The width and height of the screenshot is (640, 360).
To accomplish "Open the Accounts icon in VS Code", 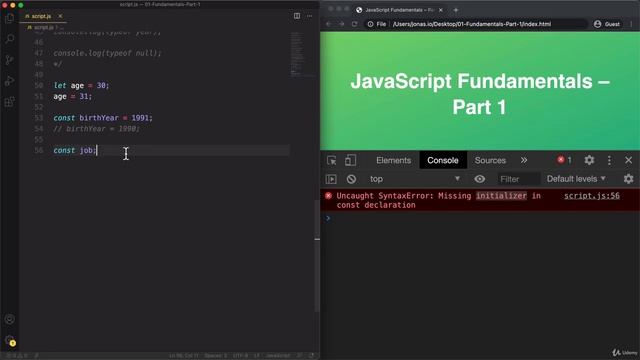I will coord(9,319).
